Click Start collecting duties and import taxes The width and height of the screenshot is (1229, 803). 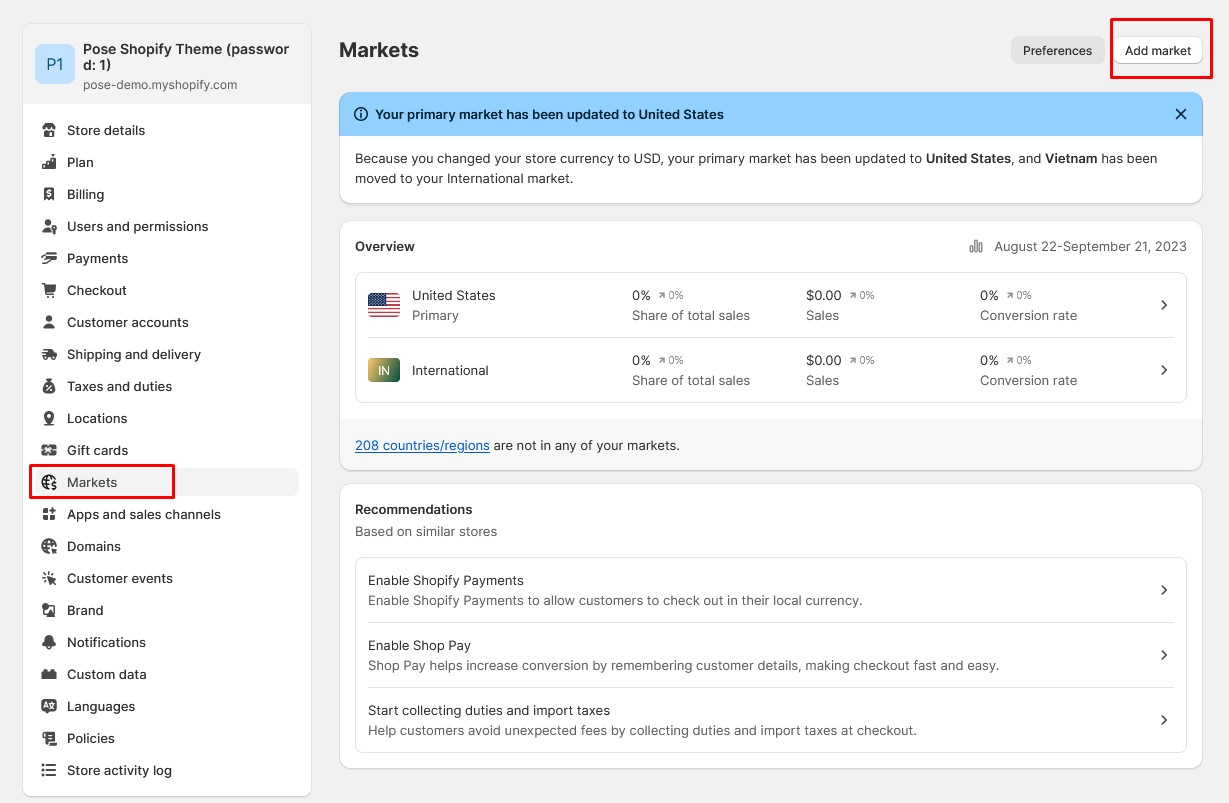click(x=489, y=710)
